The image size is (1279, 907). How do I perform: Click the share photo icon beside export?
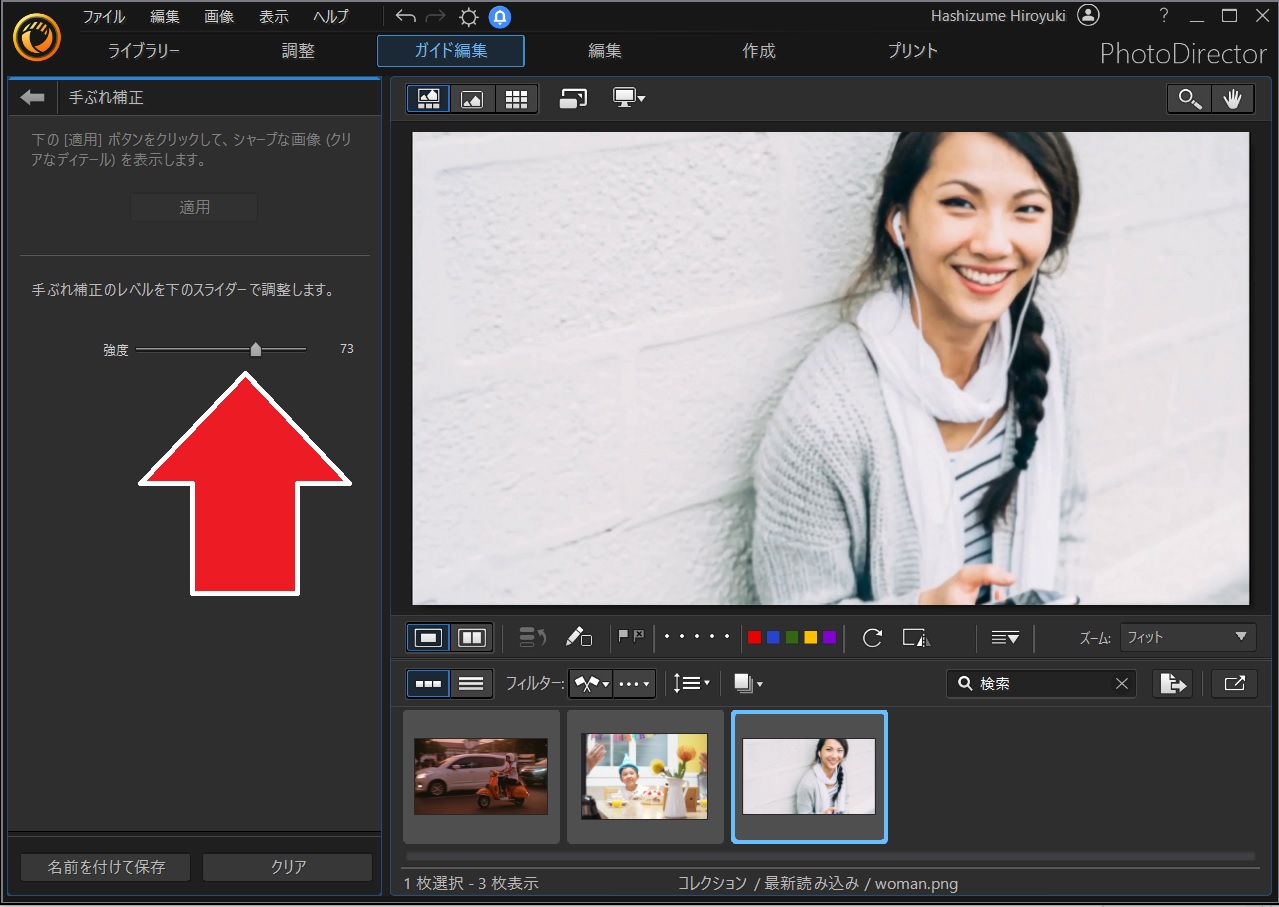coord(1234,683)
